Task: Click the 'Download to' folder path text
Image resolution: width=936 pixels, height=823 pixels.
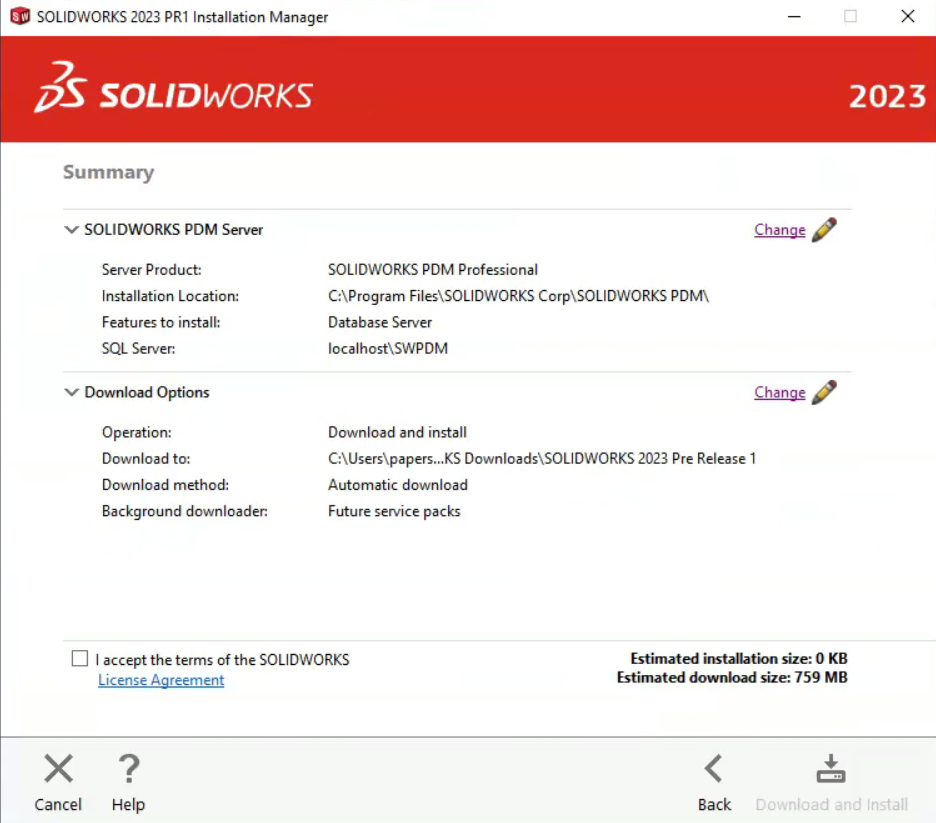Action: 542,458
